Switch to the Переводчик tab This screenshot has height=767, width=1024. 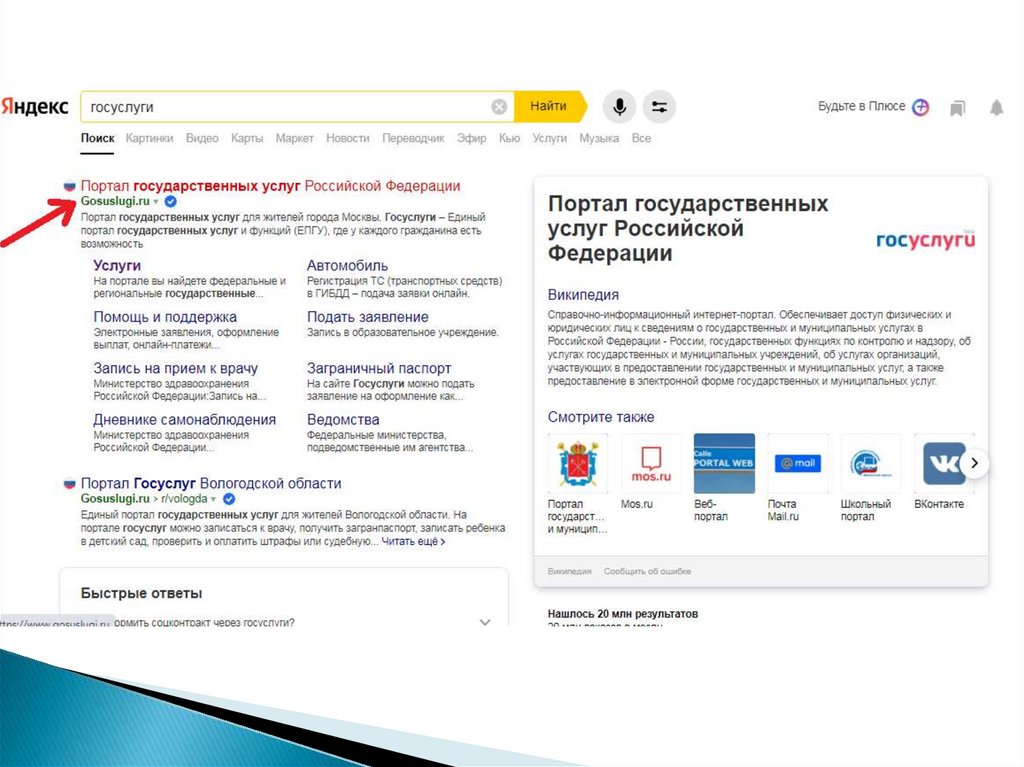click(413, 139)
